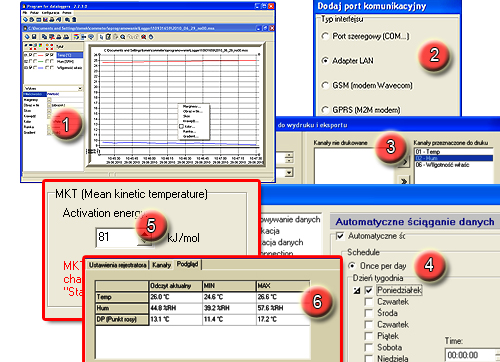Click the 44.8 %RH current Hum cell

pyautogui.click(x=175, y=308)
